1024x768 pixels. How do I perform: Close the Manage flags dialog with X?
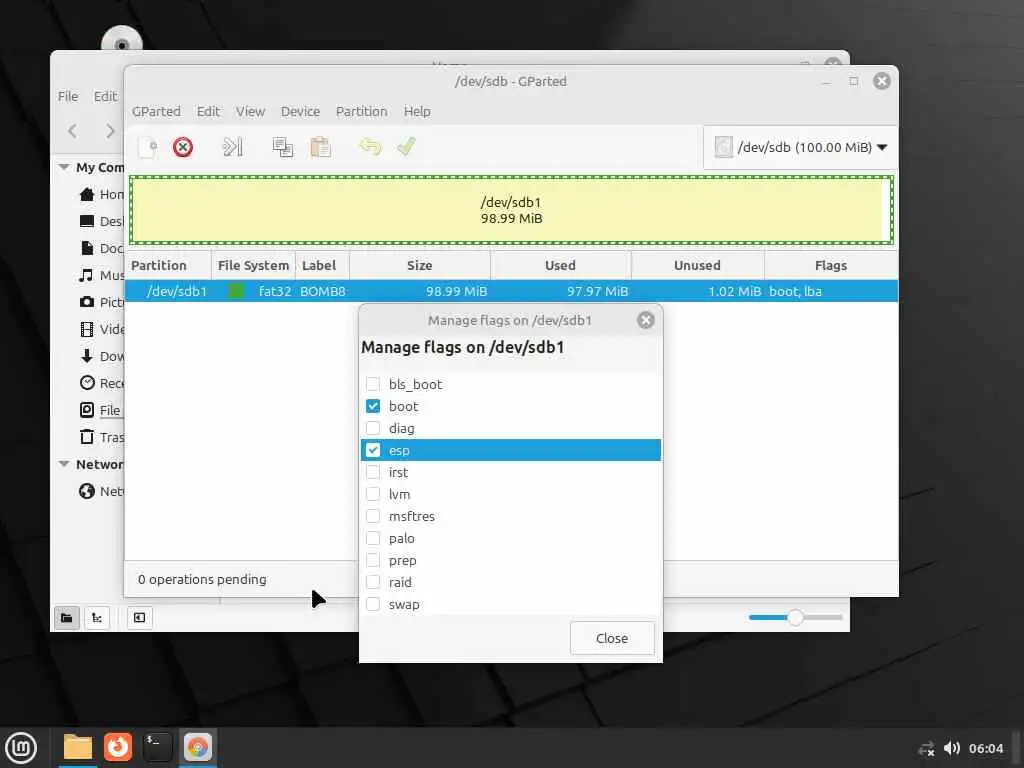pos(646,320)
